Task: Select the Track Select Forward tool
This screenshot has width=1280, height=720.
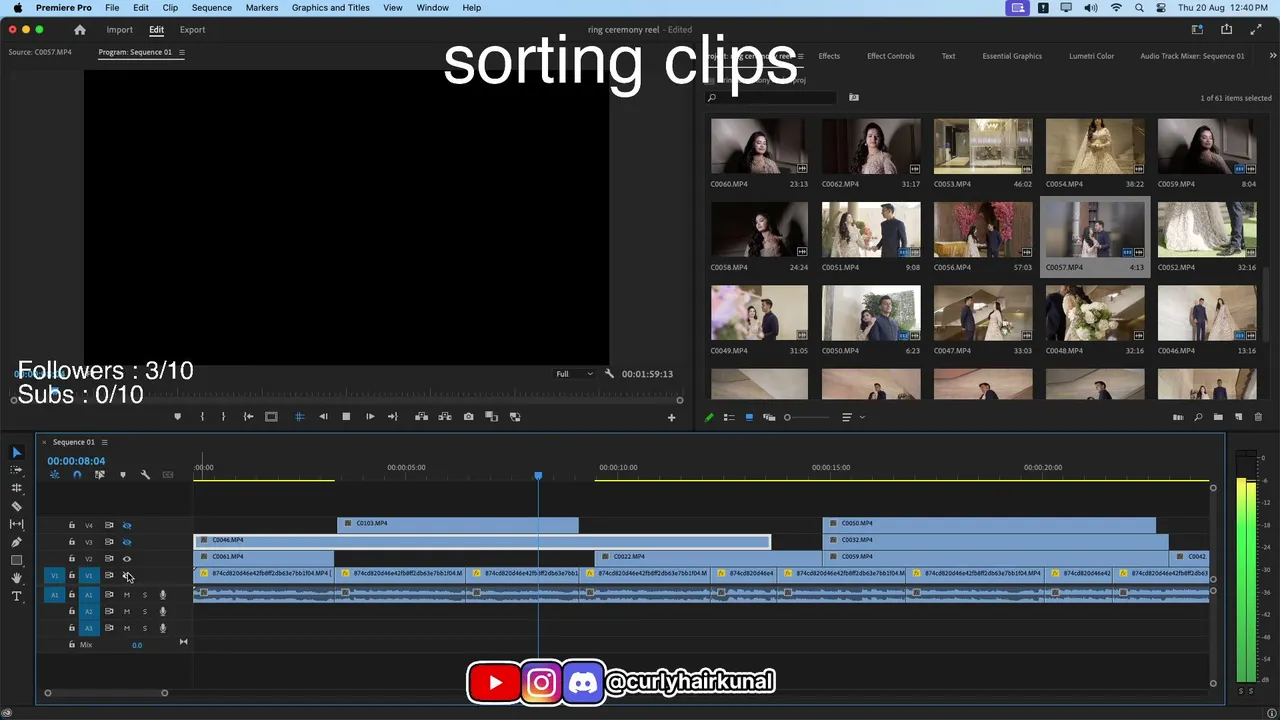Action: [16, 470]
